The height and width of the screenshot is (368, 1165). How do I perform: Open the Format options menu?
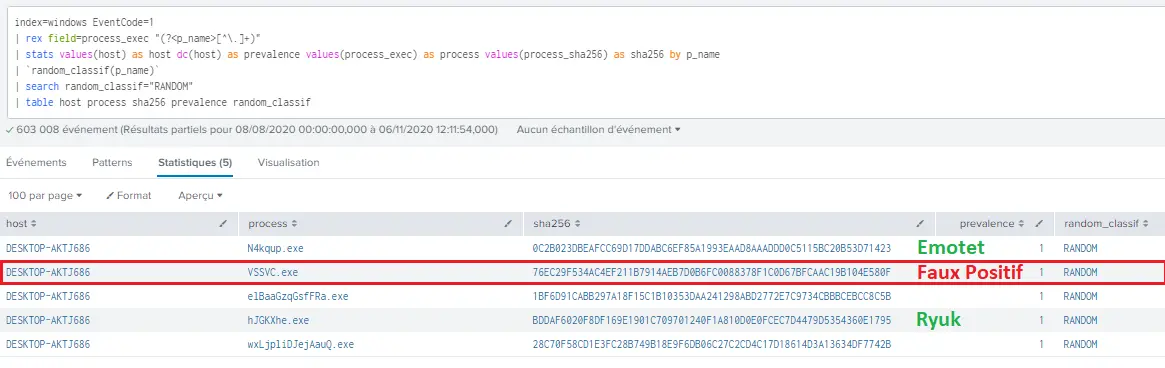(x=129, y=196)
